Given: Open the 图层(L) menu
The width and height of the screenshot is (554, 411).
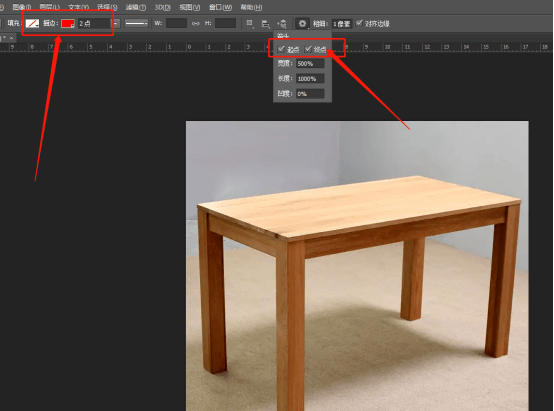Looking at the screenshot, I should (x=50, y=7).
